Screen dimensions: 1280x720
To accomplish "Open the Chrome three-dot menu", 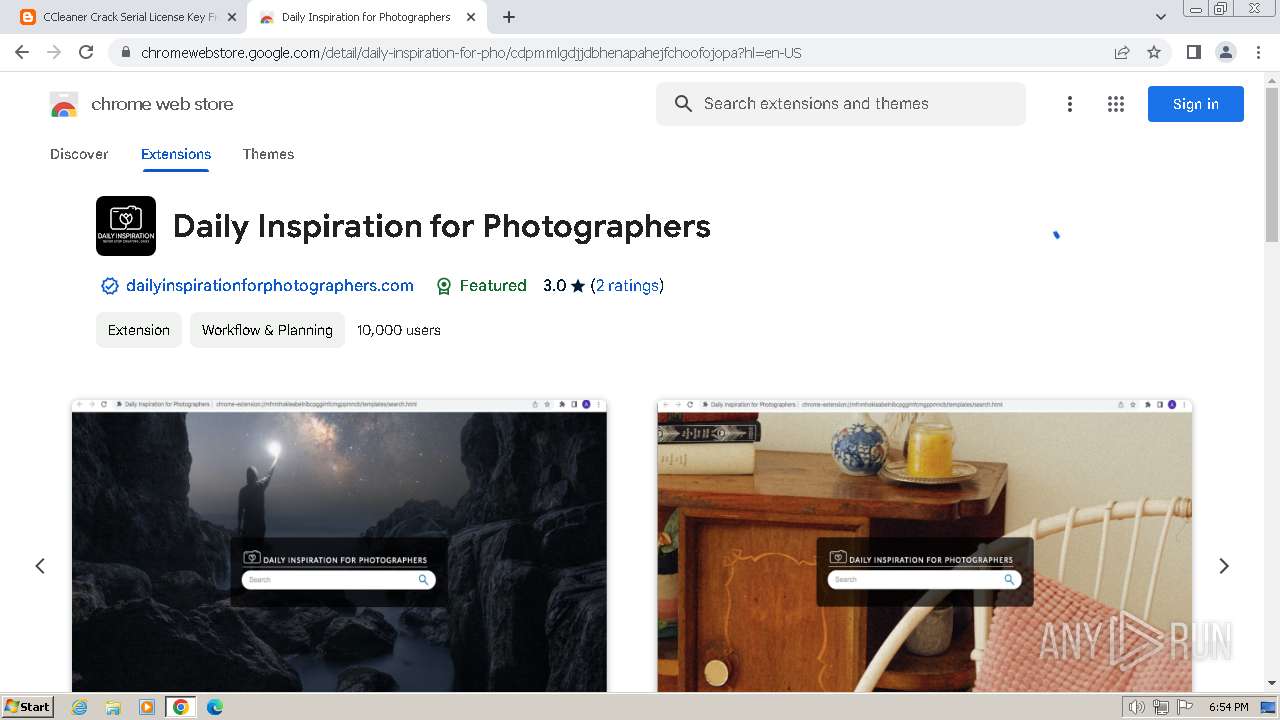I will click(1258, 52).
